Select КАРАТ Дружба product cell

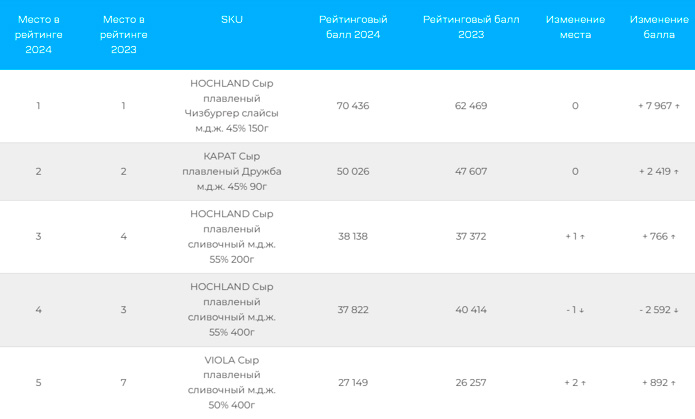(232, 171)
